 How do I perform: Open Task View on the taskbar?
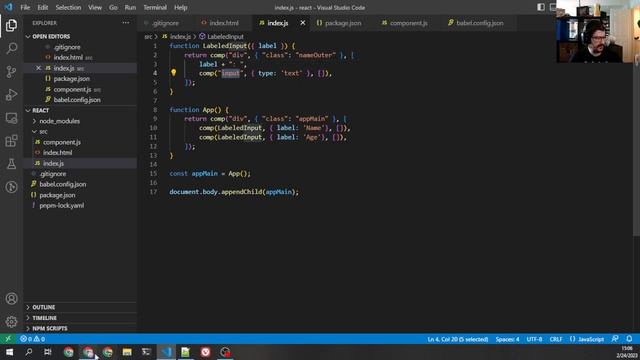[48, 352]
